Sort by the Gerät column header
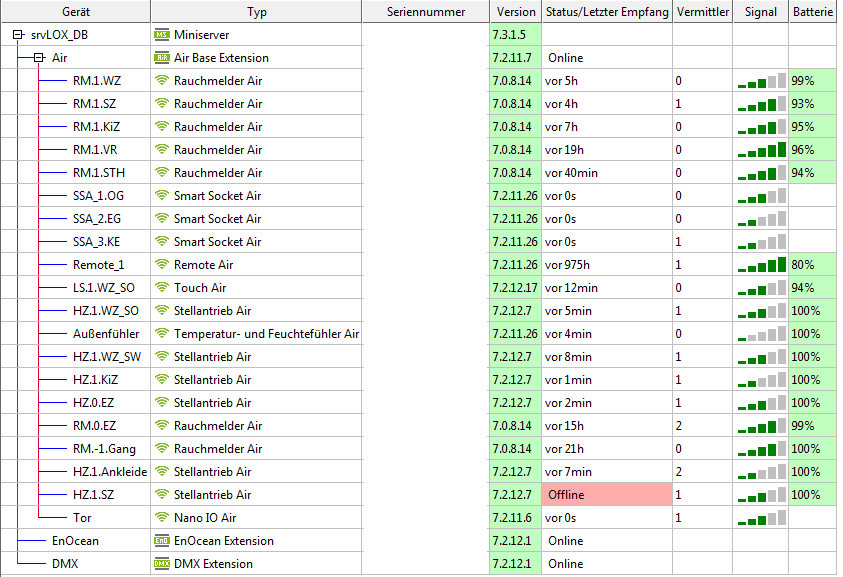This screenshot has width=843, height=577. point(76,12)
